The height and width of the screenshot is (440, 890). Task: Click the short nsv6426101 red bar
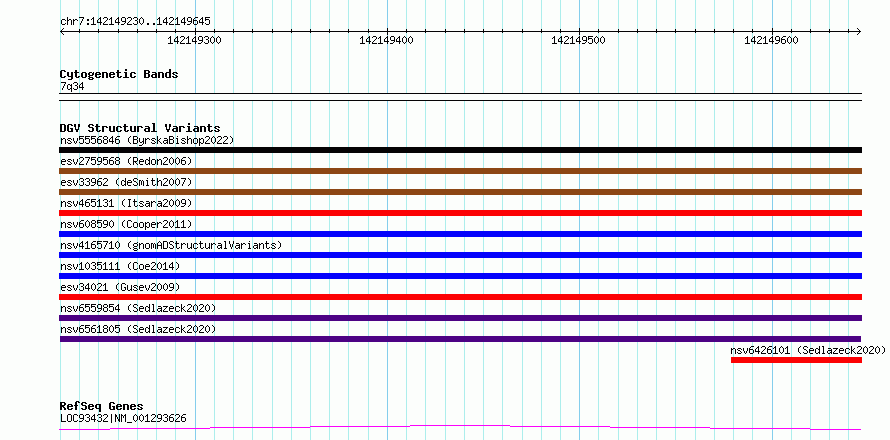(796, 360)
